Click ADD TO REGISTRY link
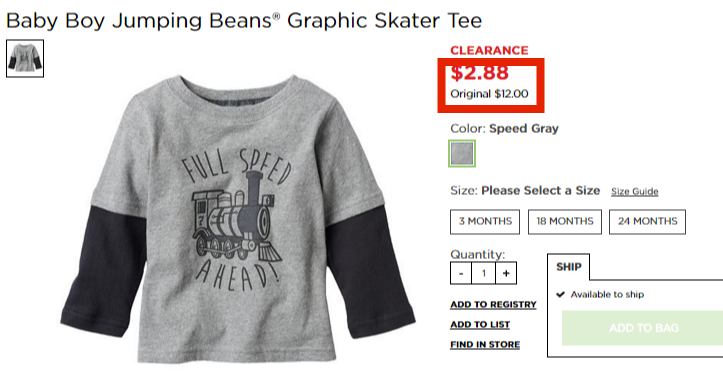Viewport: 723px width, 377px height. tap(493, 305)
